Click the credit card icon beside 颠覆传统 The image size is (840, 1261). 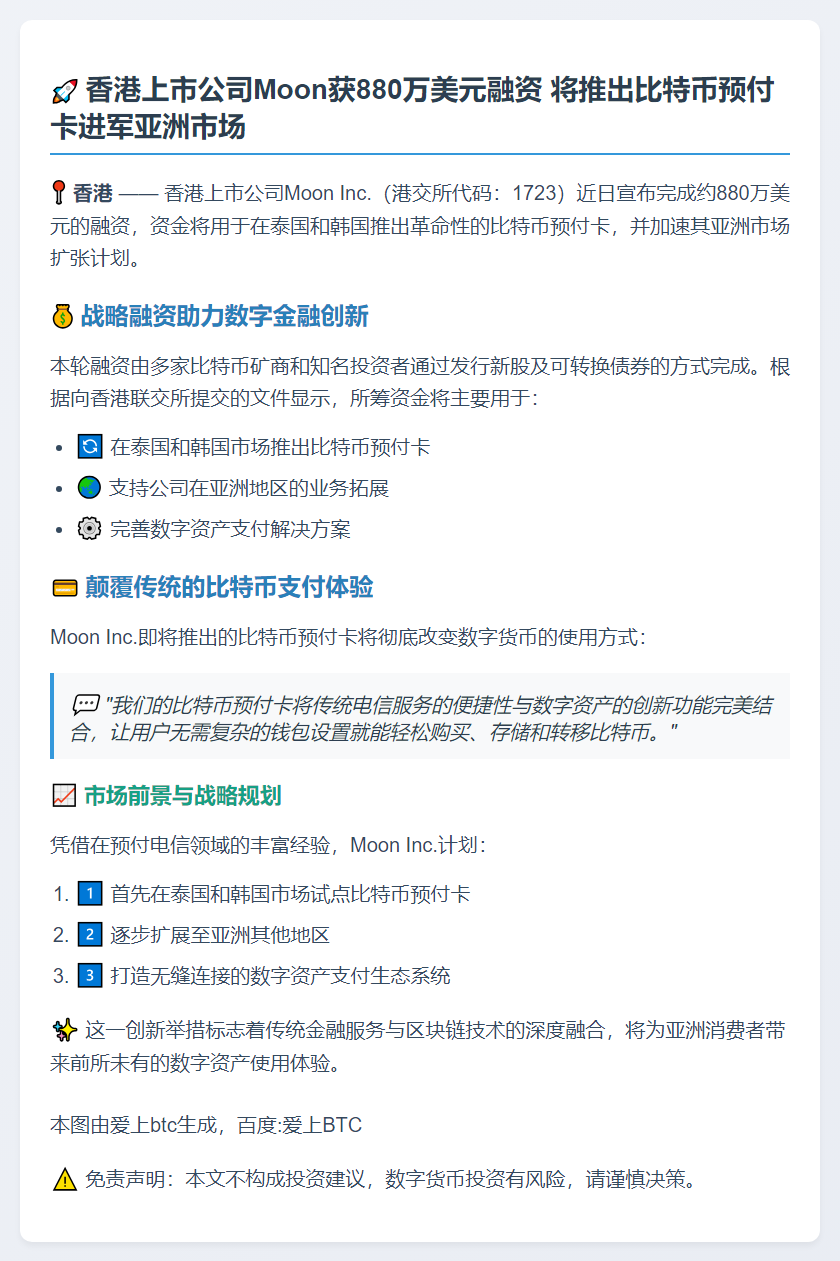64,588
